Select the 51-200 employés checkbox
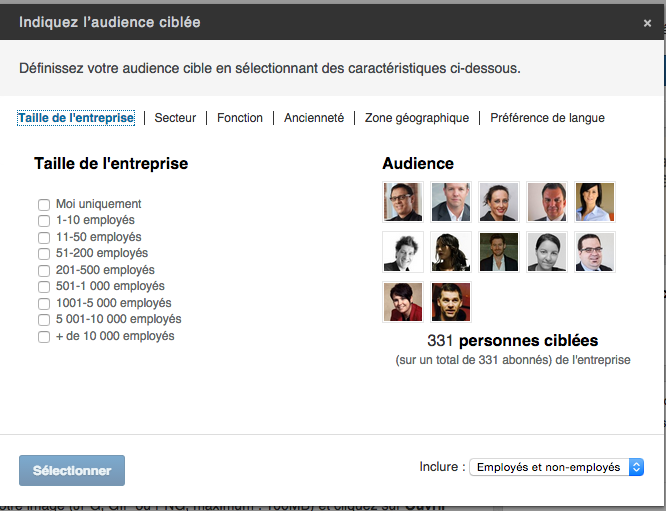The image size is (666, 511). coord(44,254)
